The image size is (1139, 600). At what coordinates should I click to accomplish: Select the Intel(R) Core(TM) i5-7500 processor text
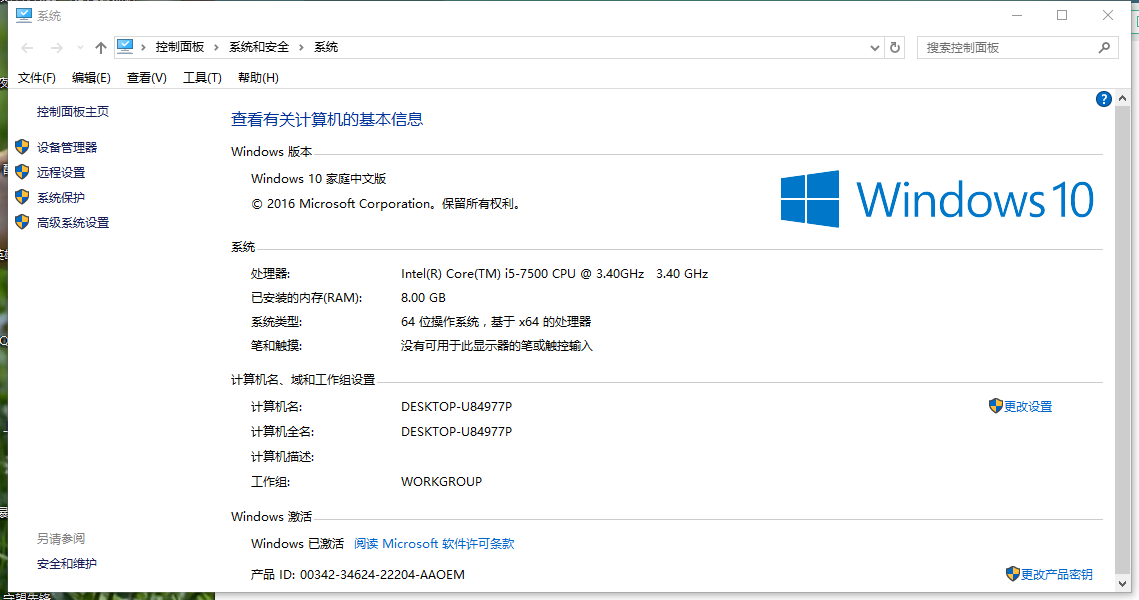554,274
